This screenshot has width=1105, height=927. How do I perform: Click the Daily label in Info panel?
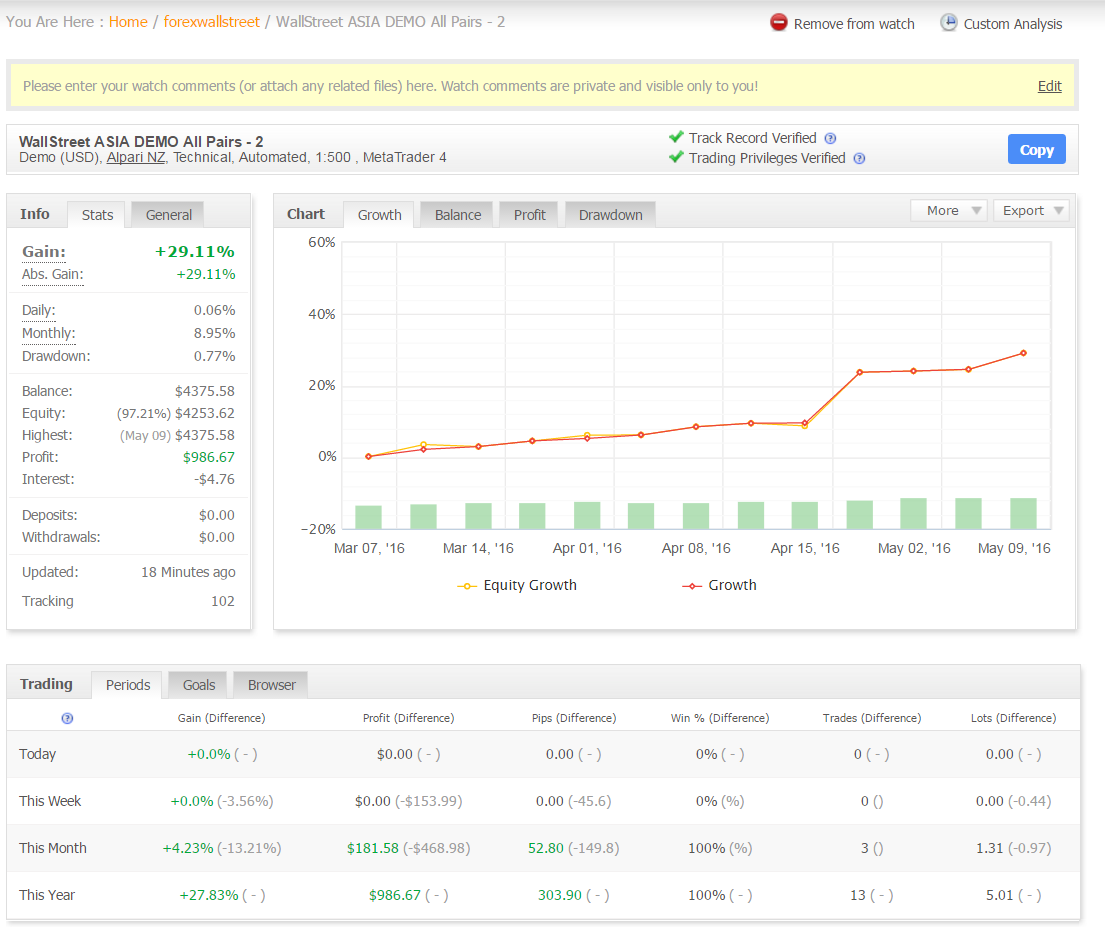click(x=39, y=311)
